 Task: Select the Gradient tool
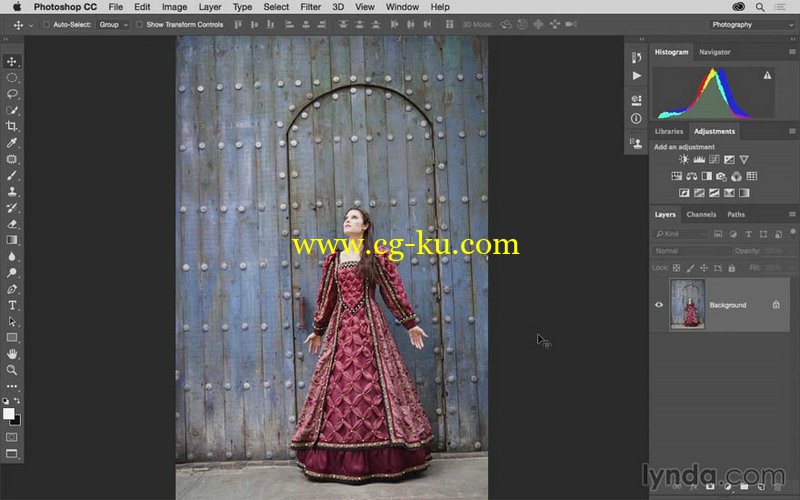[11, 240]
